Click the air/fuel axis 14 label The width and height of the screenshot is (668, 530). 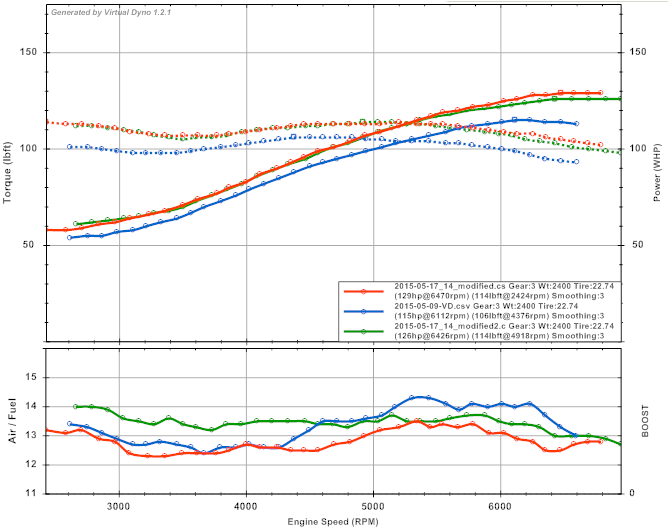32,406
